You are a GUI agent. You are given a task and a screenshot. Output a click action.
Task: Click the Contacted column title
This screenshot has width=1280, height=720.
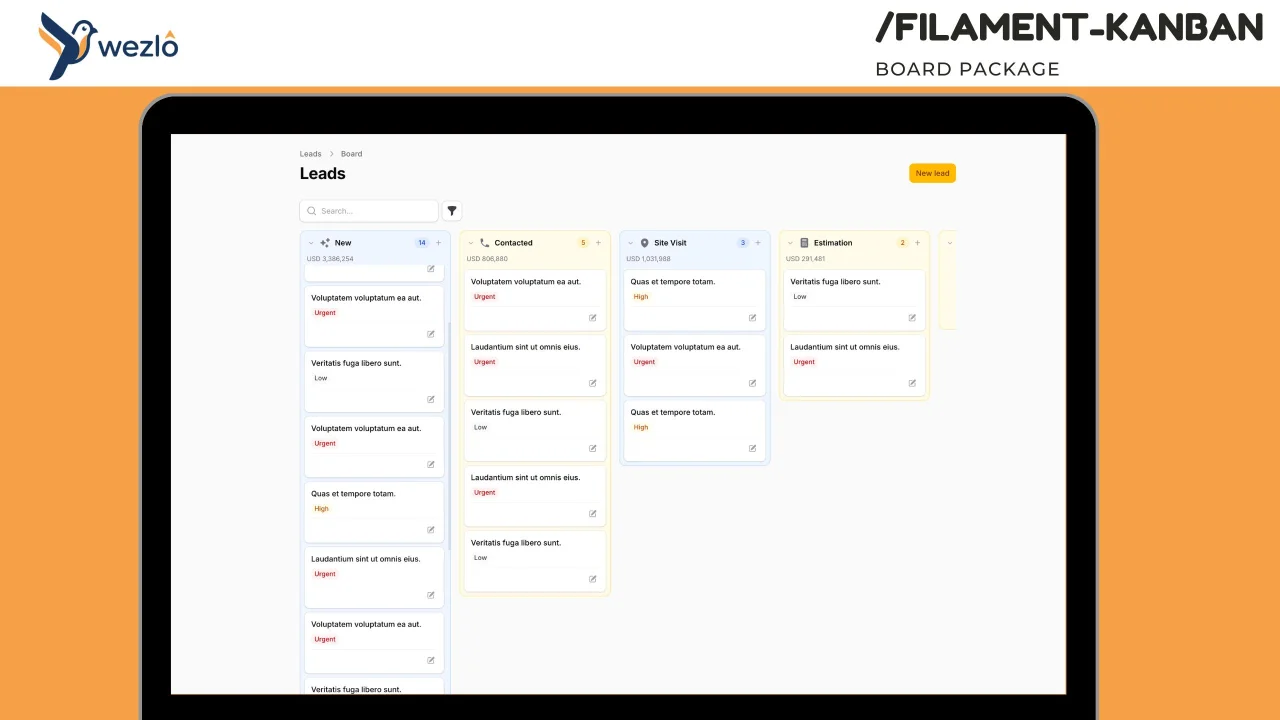tap(513, 243)
